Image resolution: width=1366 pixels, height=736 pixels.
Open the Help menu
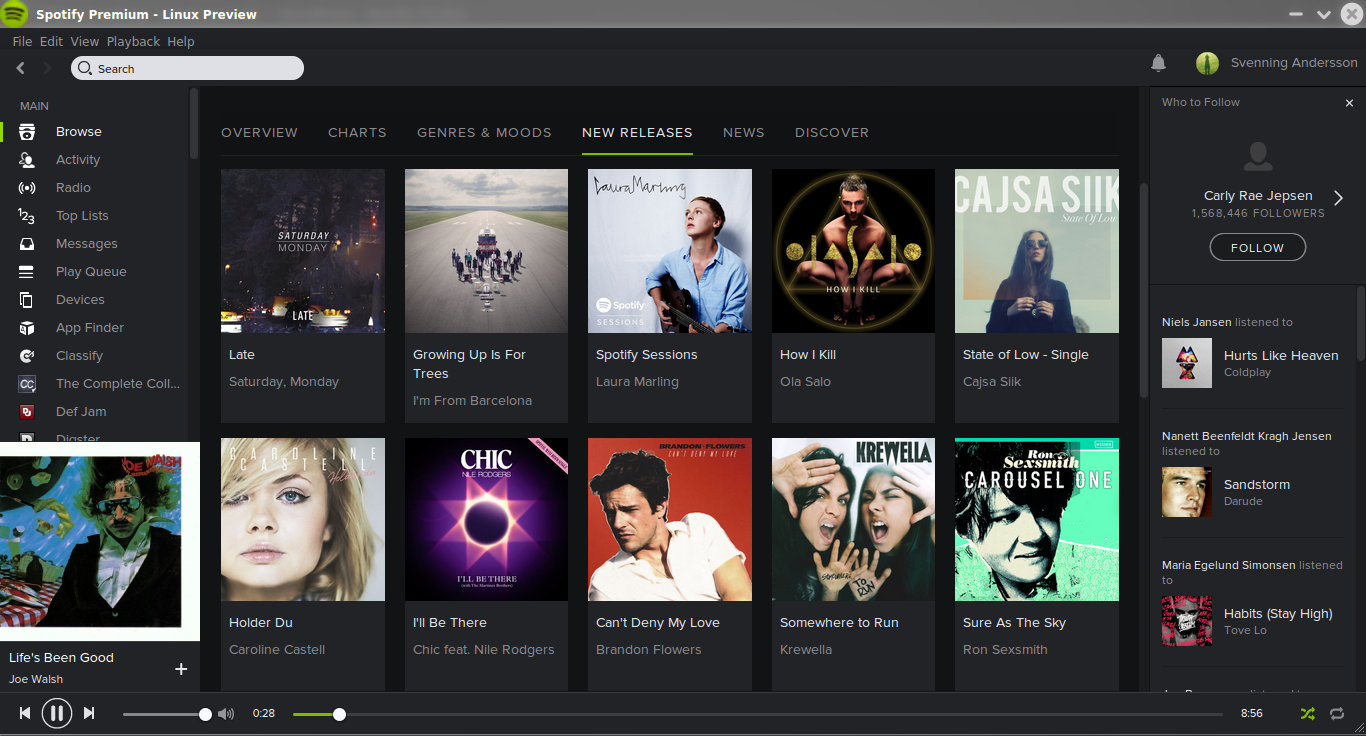(x=181, y=42)
